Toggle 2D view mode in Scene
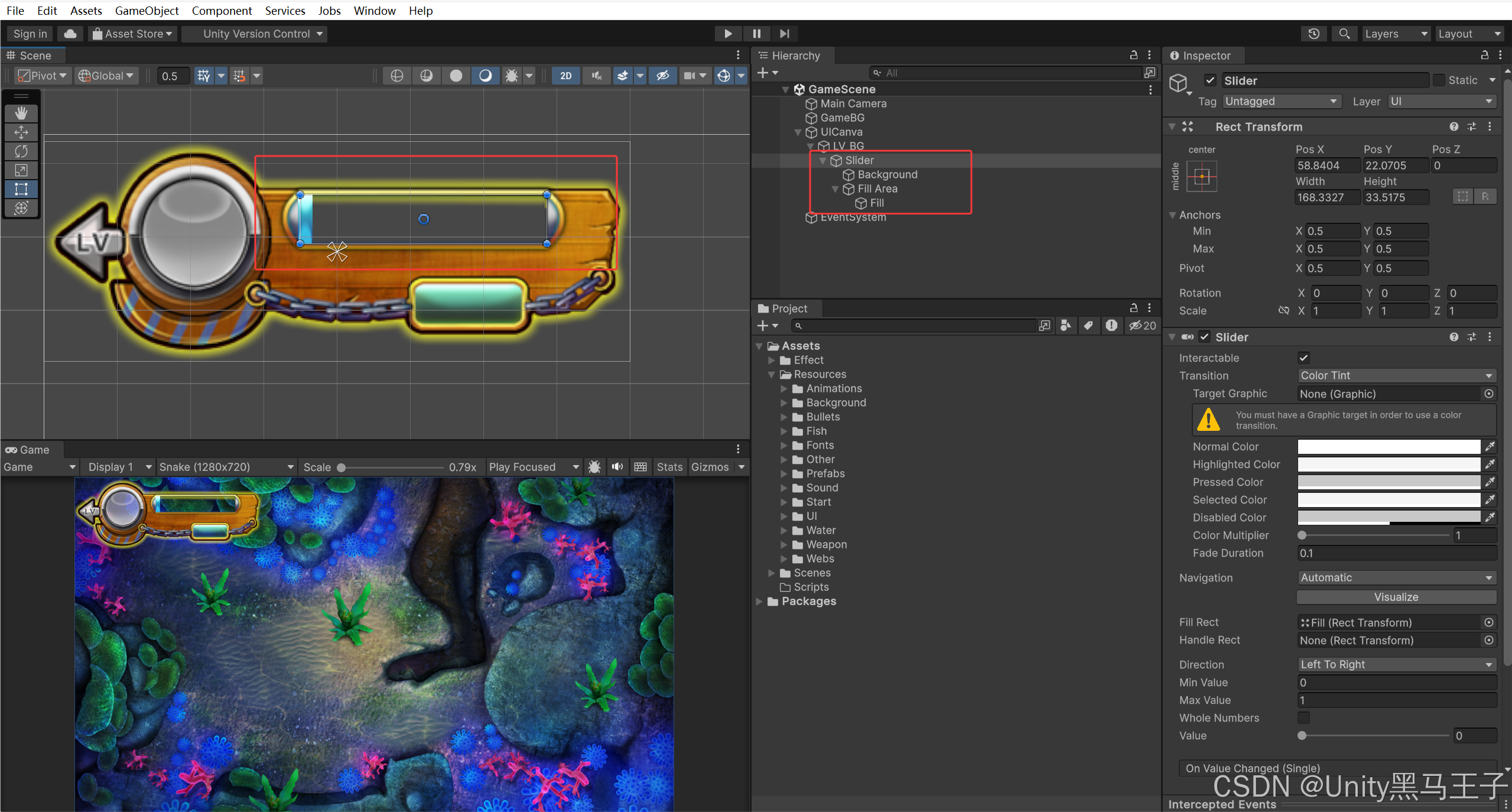 [x=565, y=76]
